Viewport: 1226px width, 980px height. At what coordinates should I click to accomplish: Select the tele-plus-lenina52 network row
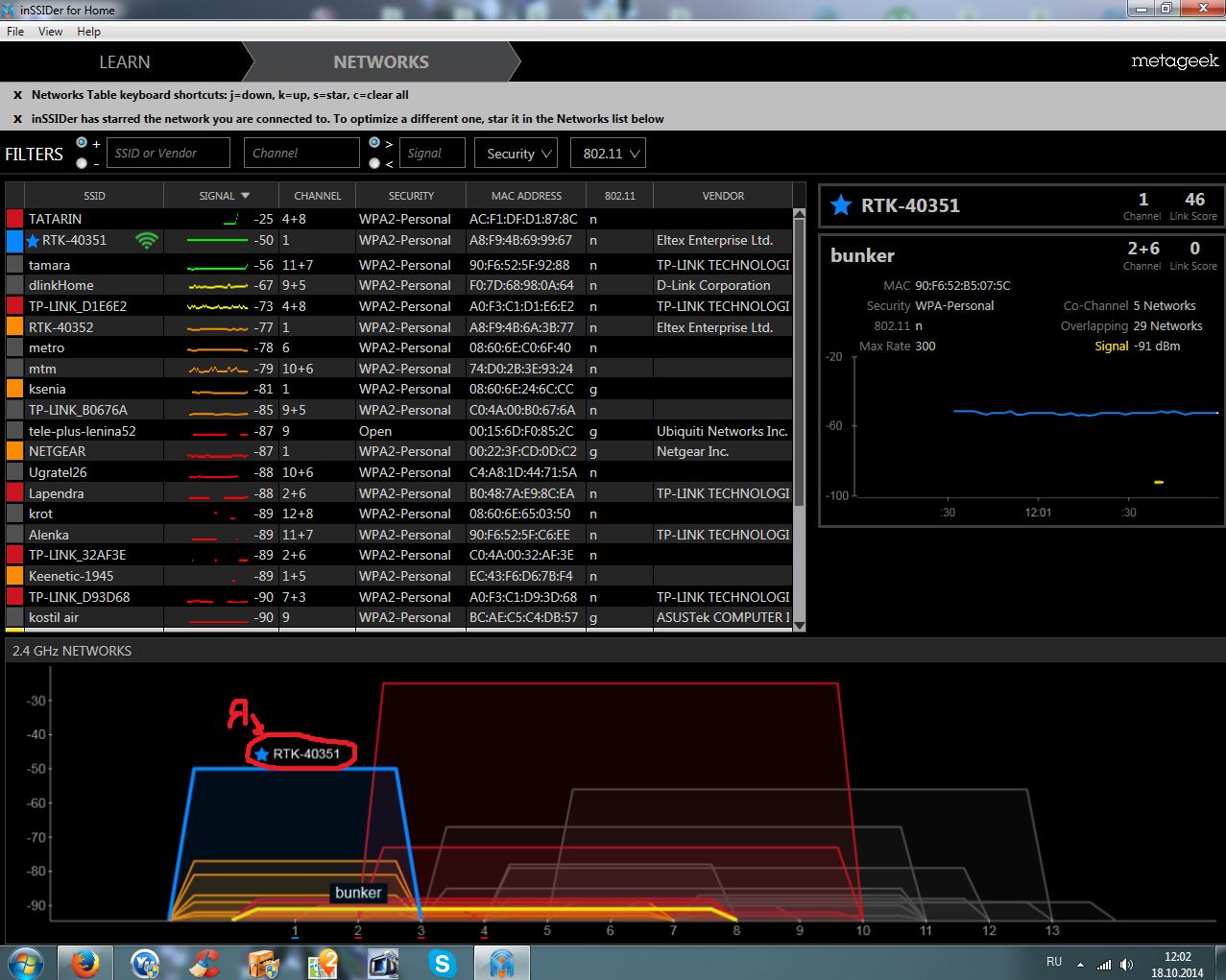399,431
